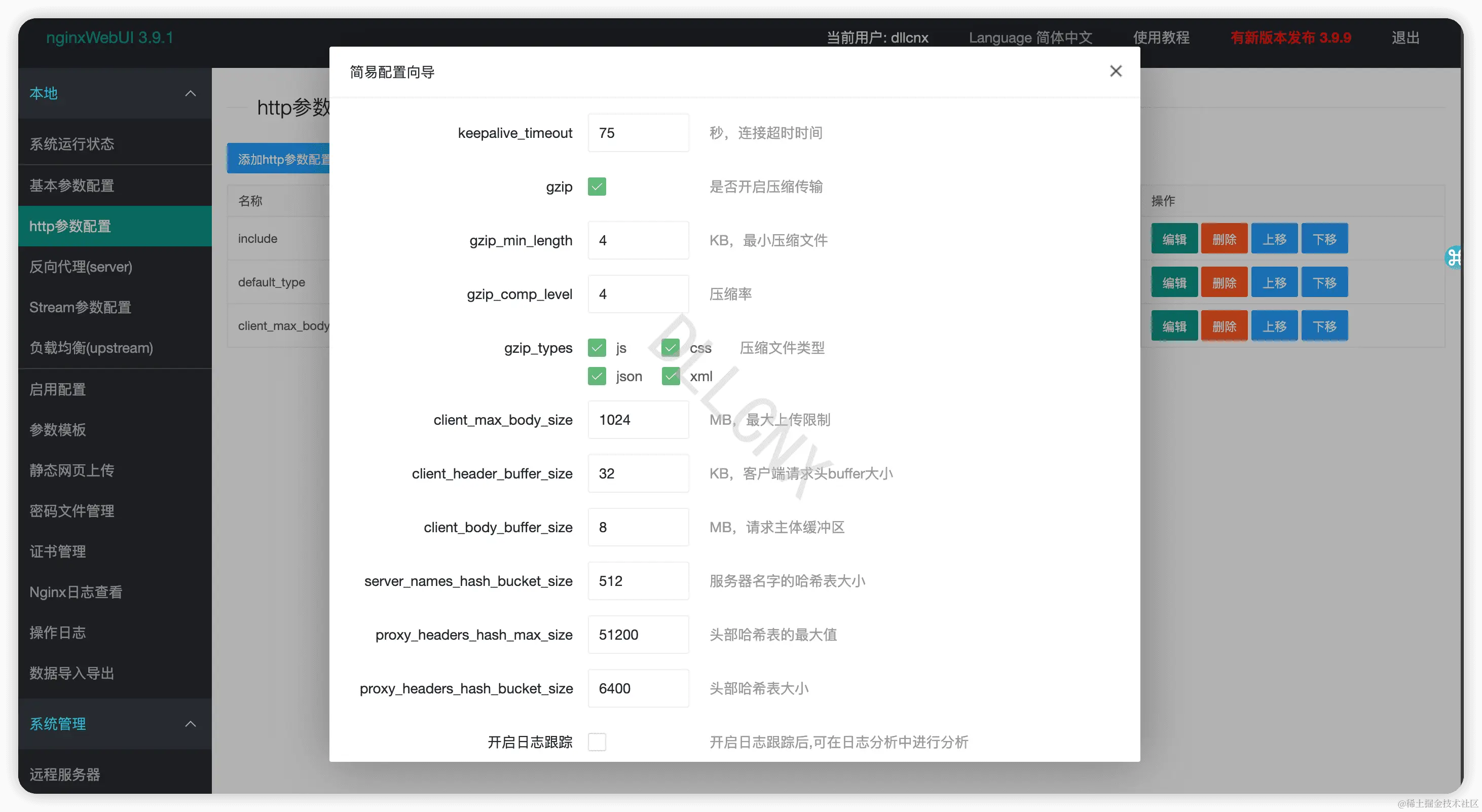This screenshot has height=812, width=1482.
Task: Click the keepalive_timeout input field
Action: (x=638, y=133)
